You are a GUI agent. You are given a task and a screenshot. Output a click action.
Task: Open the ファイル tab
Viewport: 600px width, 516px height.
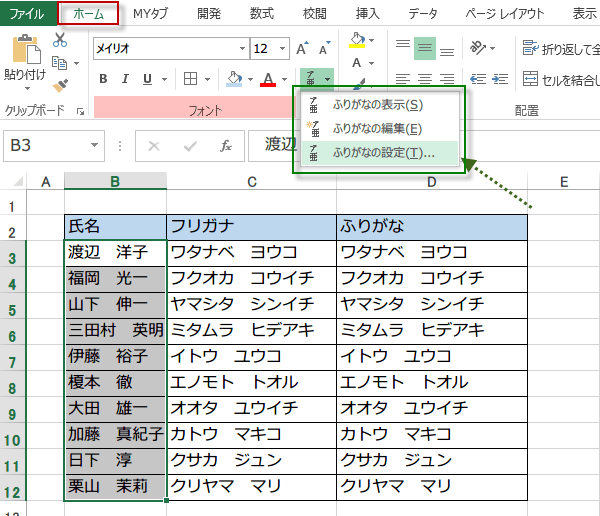(28, 14)
